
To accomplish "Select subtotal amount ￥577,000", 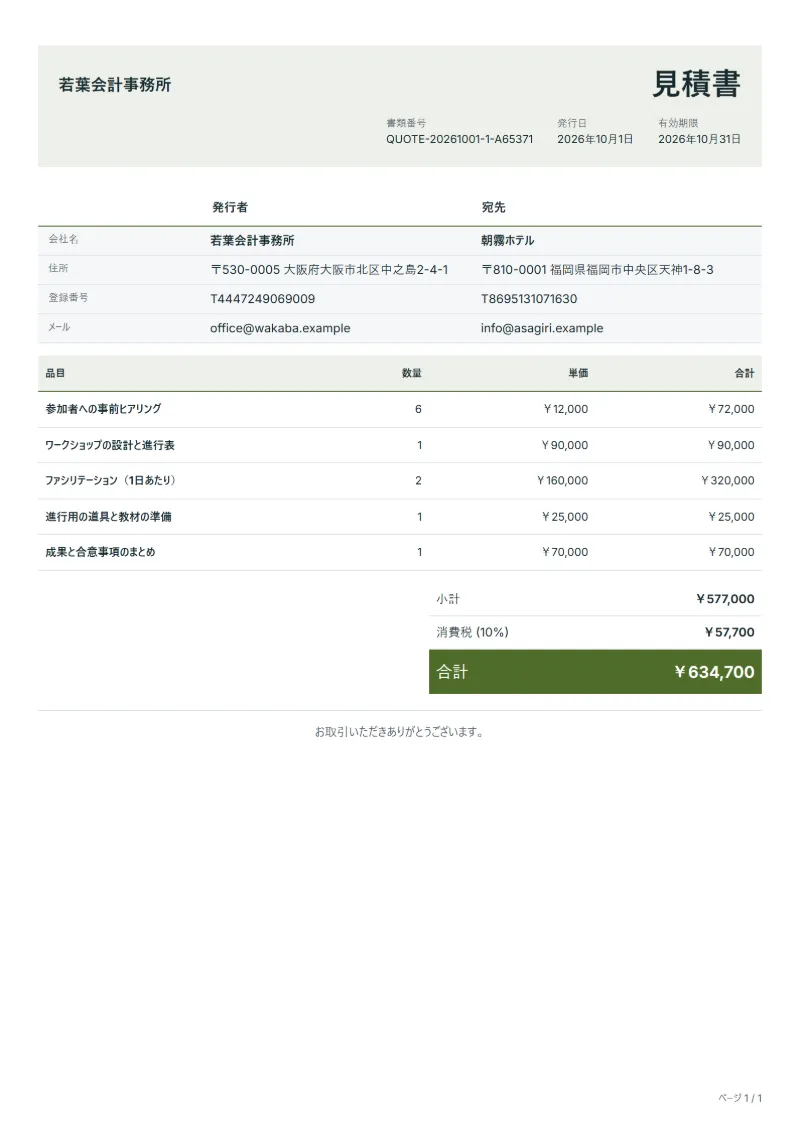I will pos(725,599).
